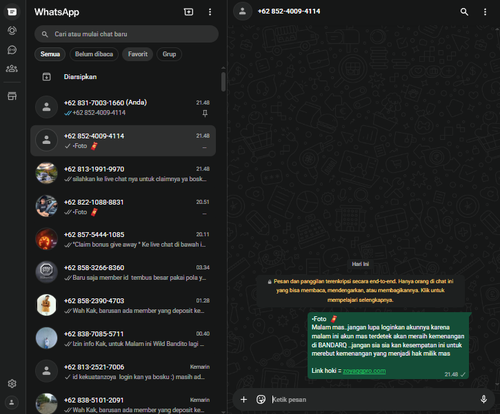Select the Grup filter tab
This screenshot has width=500, height=414.
tap(169, 54)
